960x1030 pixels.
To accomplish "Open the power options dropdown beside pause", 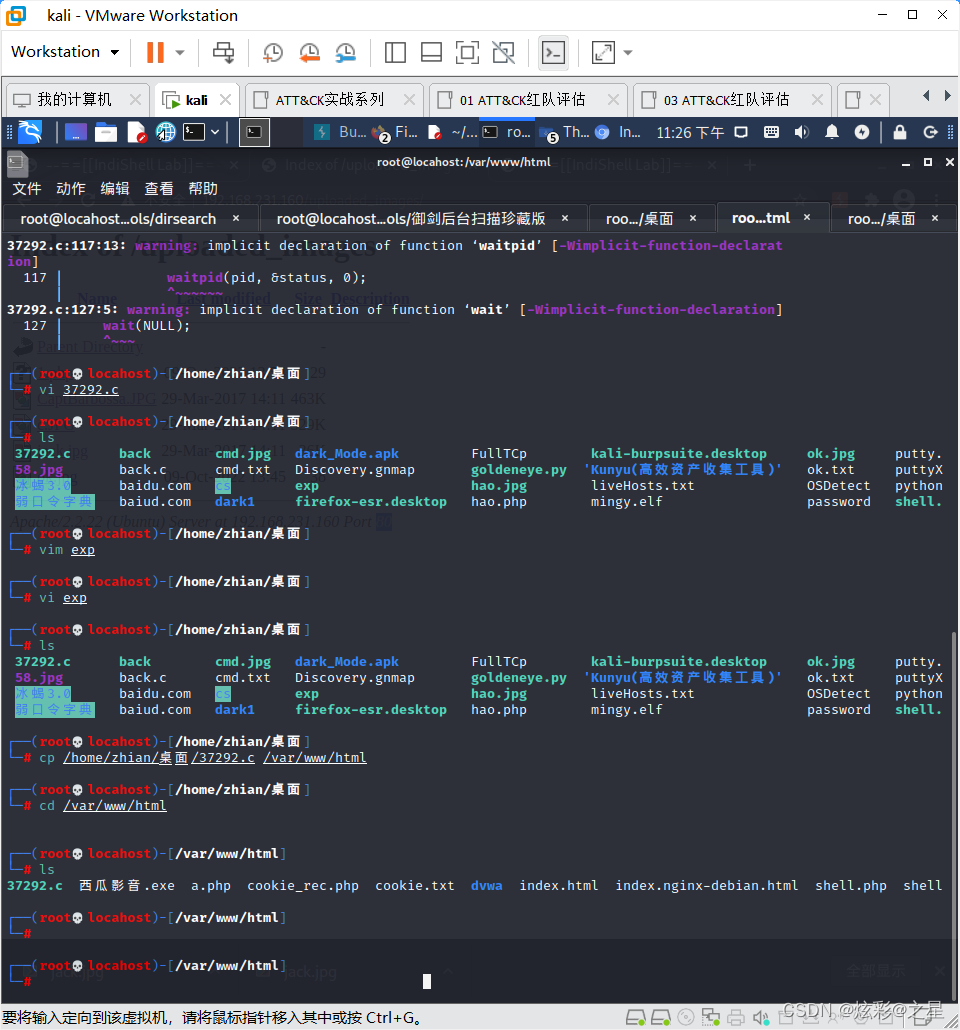I will pyautogui.click(x=180, y=53).
